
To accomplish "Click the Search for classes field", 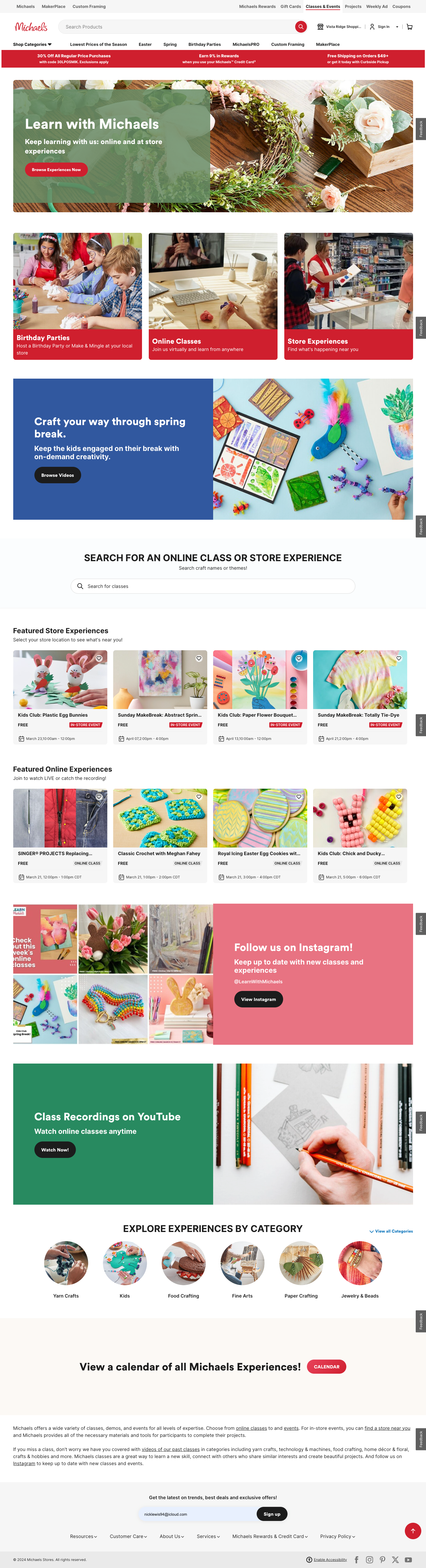I will (x=212, y=586).
